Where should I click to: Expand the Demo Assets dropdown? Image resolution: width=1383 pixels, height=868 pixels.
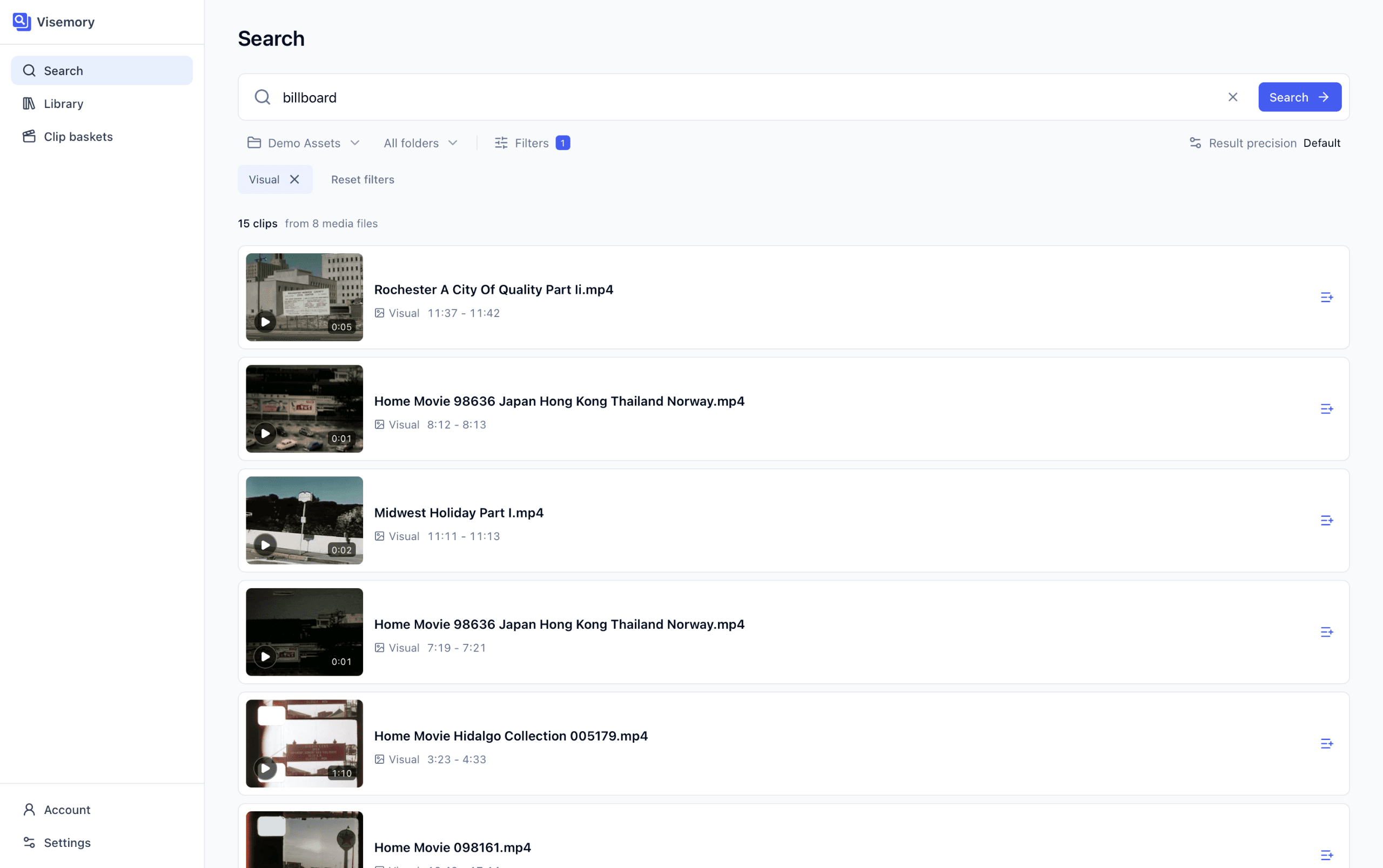coord(304,143)
